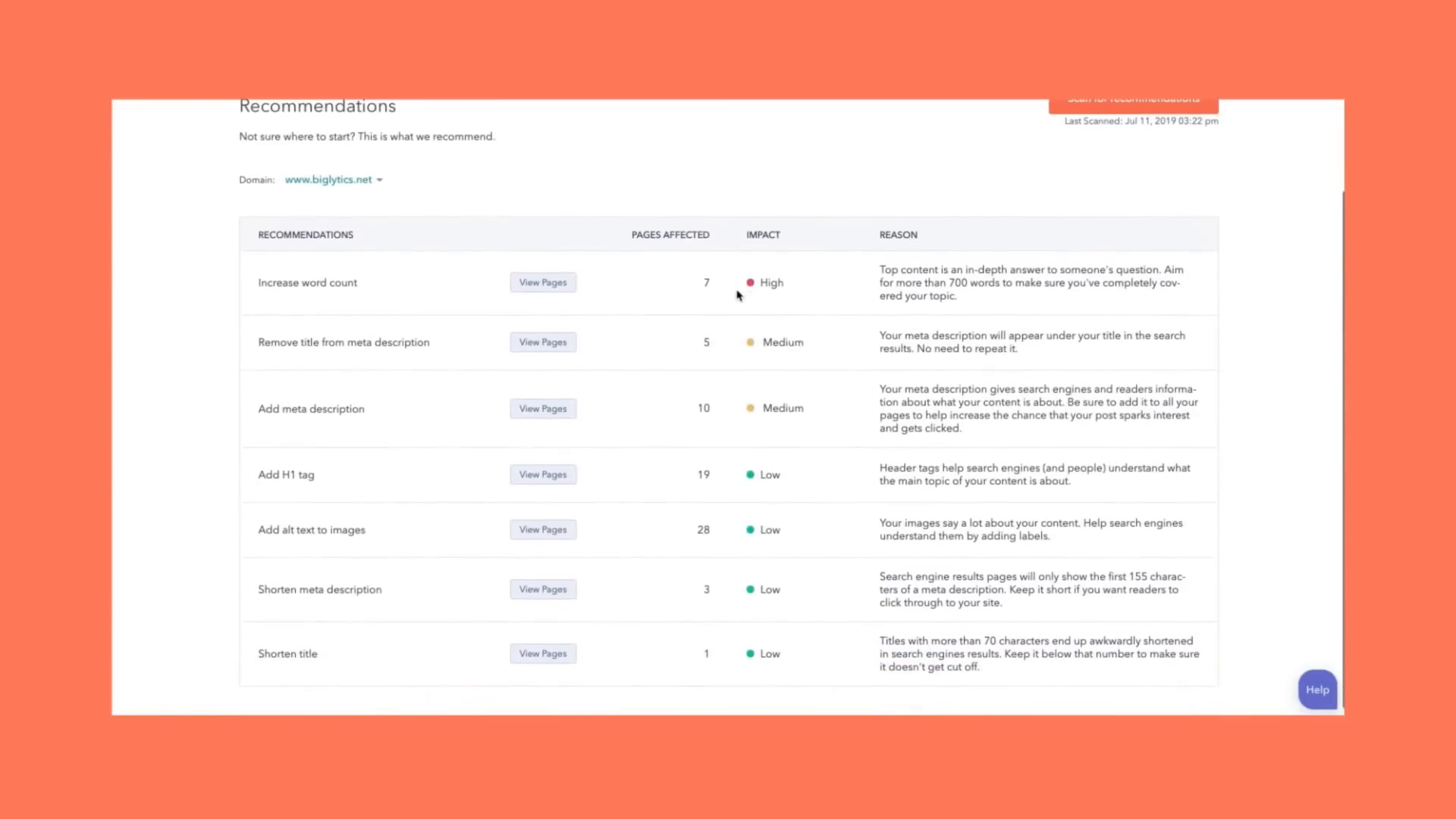Click the green Low dot in the Add H1 tag row
The image size is (1456, 819).
tap(750, 475)
